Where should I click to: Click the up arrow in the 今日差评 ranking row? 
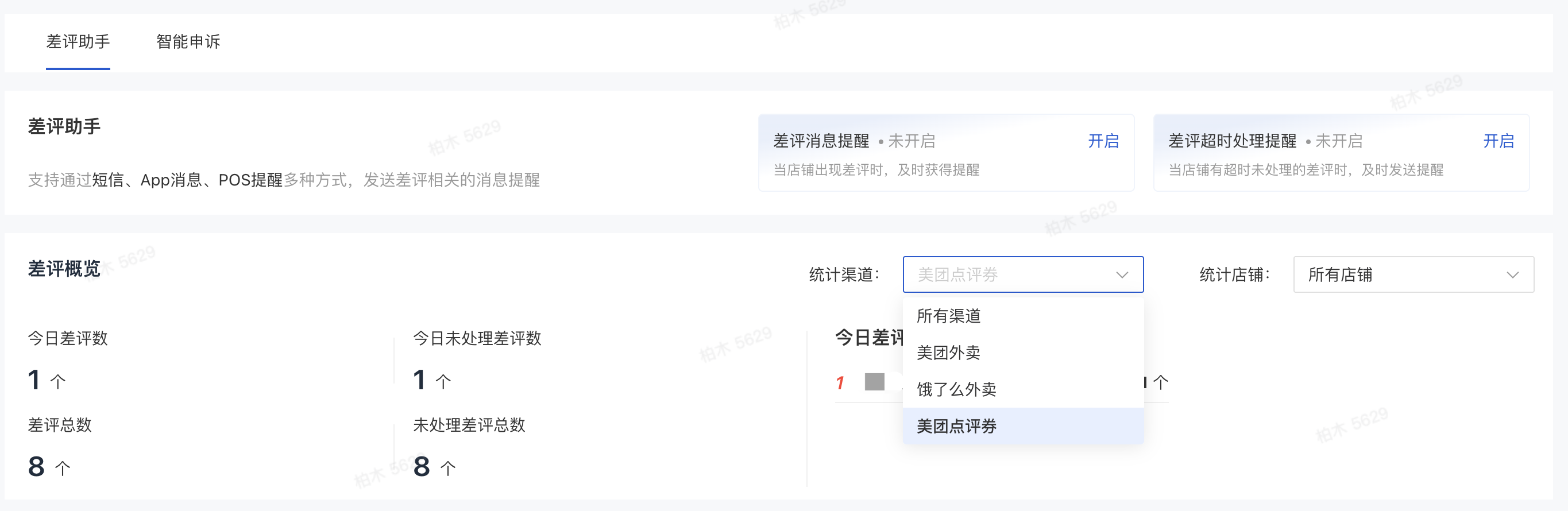coord(1161,382)
